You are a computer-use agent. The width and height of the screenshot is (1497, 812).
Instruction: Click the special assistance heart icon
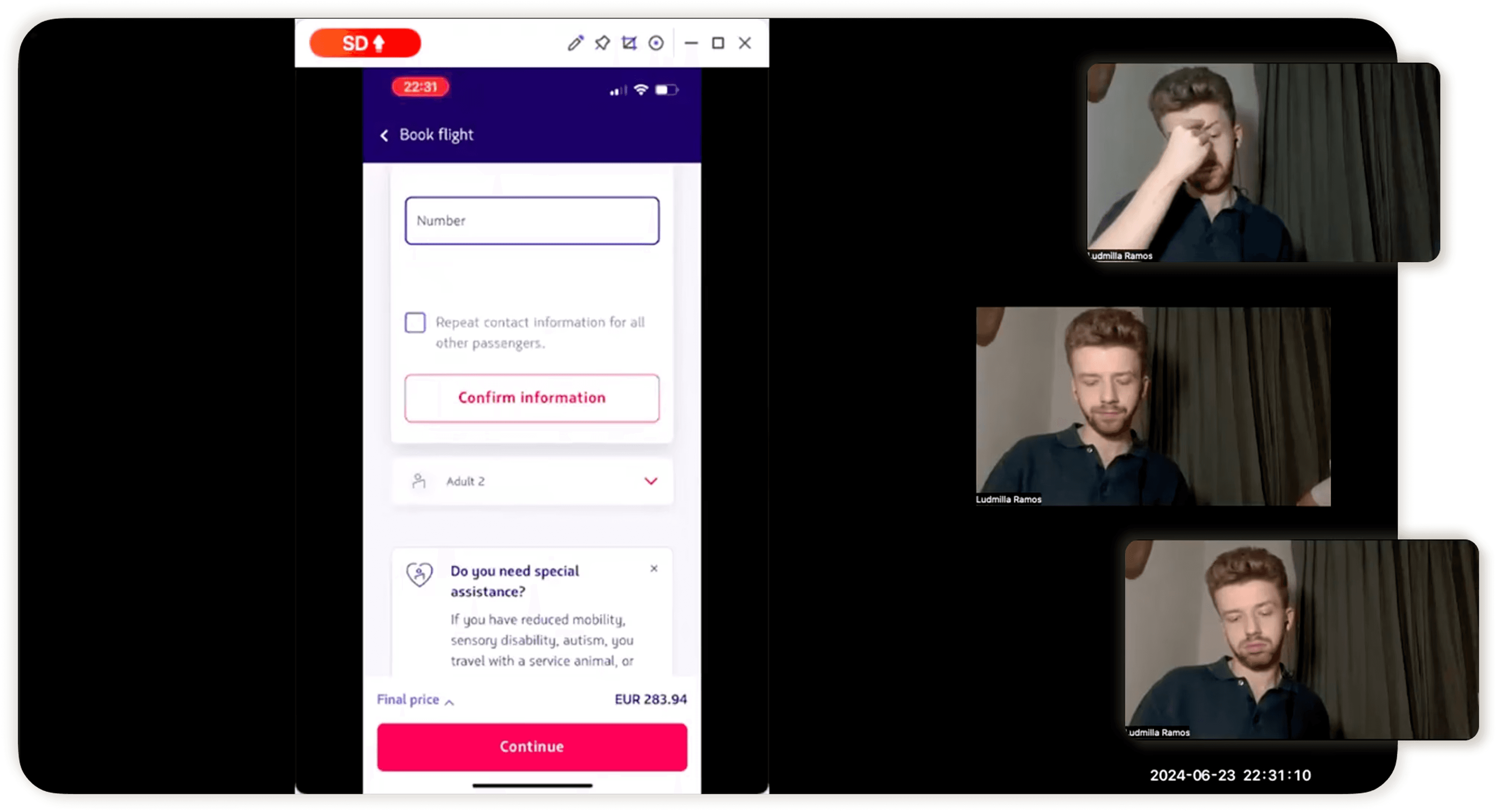[x=419, y=574]
